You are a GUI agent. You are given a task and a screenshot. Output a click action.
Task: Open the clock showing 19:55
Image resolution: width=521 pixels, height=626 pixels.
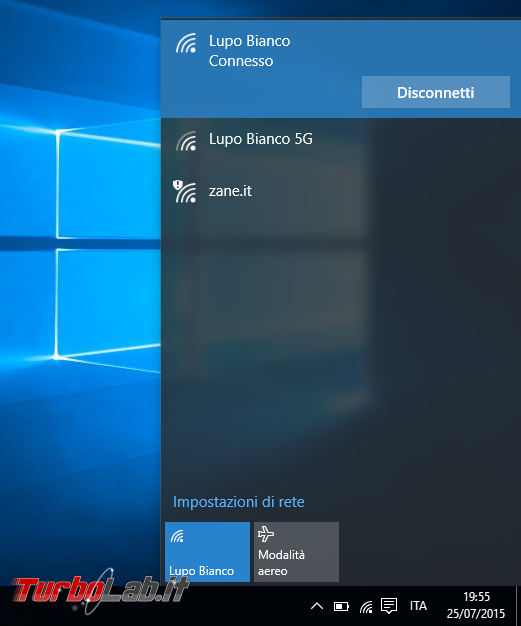point(476,605)
